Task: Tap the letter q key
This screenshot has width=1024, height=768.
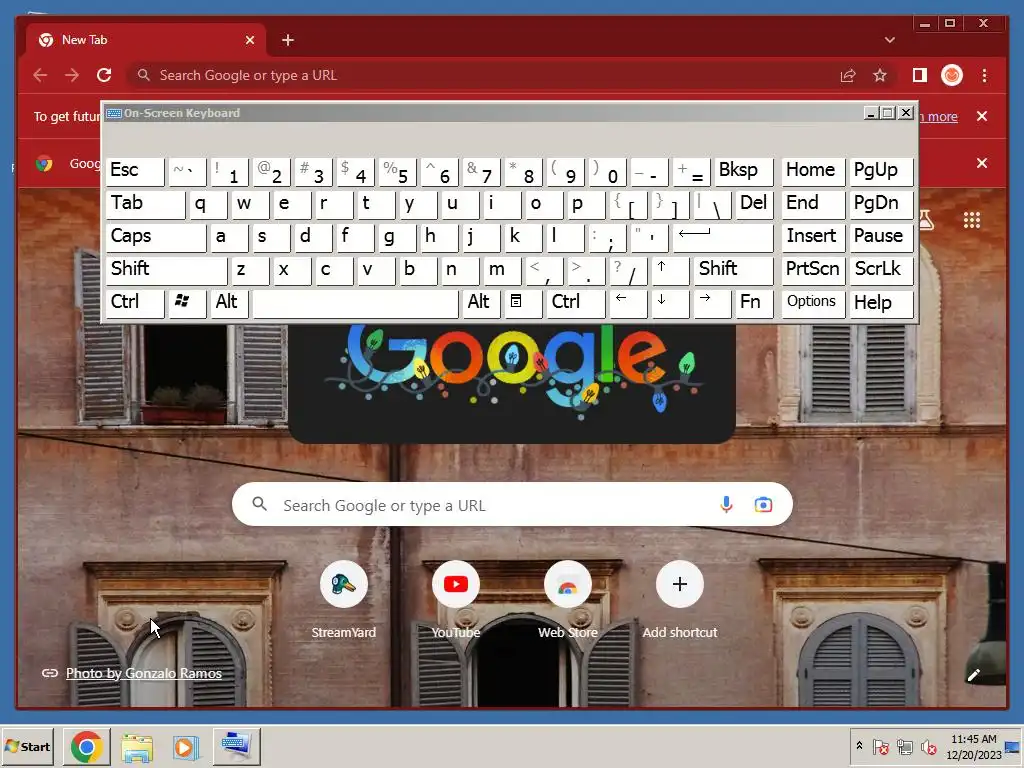Action: pos(208,204)
